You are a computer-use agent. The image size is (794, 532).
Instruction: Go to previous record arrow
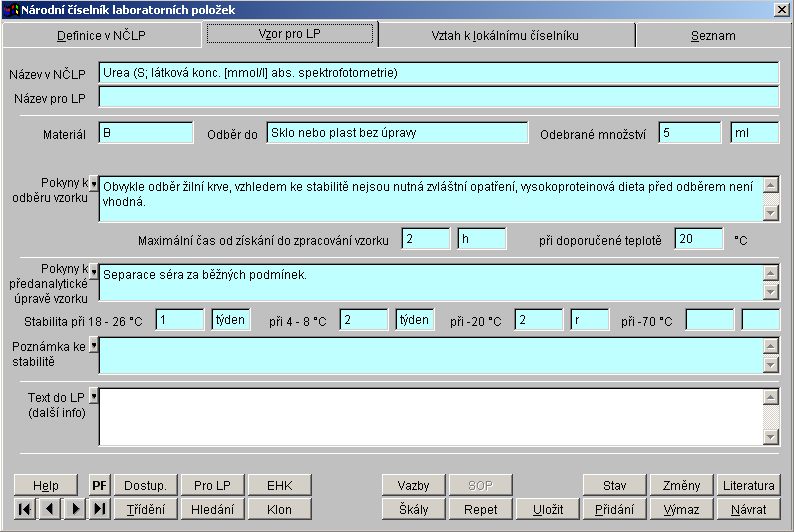50,509
